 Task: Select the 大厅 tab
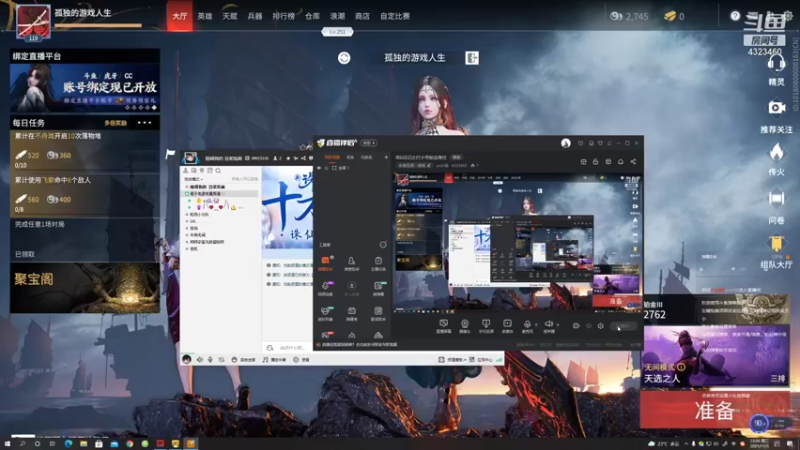[180, 16]
